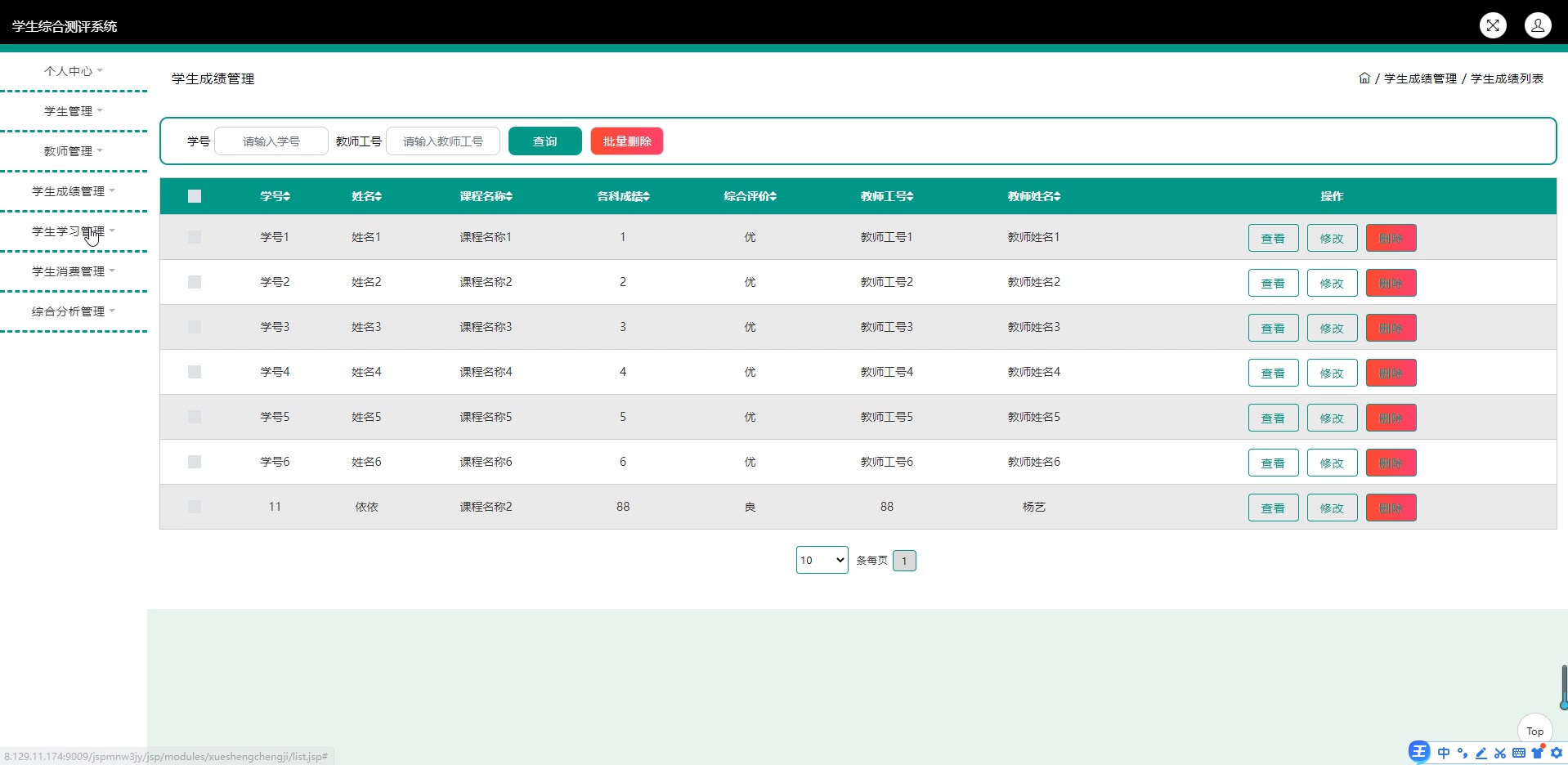Expand the 个人中心 sidebar menu
The width and height of the screenshot is (1568, 765).
74,71
